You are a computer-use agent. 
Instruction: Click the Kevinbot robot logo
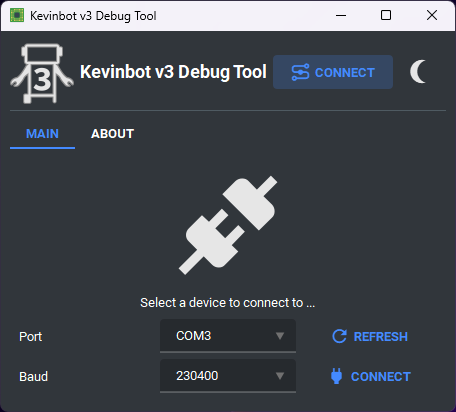42,73
